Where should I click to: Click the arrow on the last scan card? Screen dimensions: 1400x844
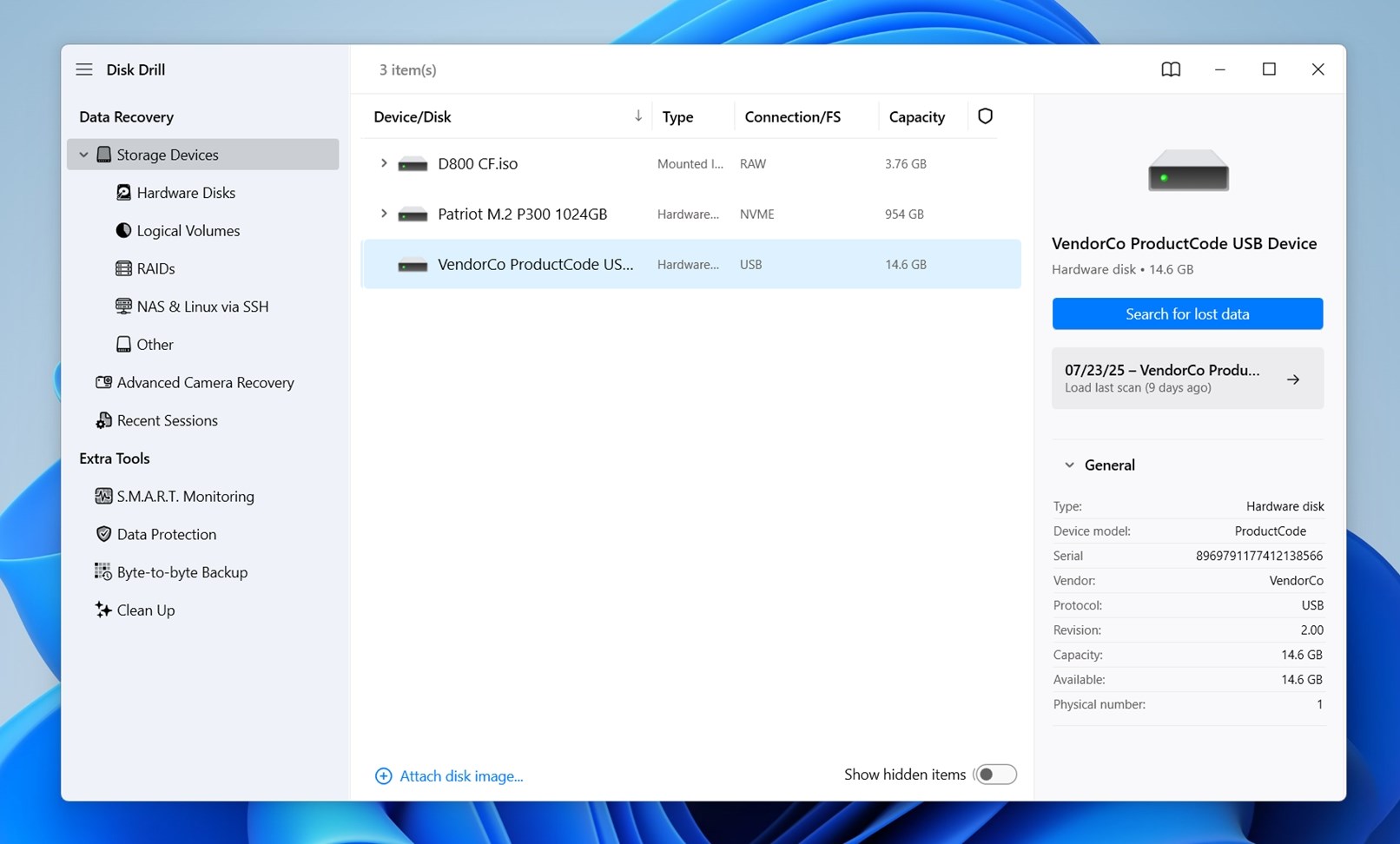click(1293, 379)
